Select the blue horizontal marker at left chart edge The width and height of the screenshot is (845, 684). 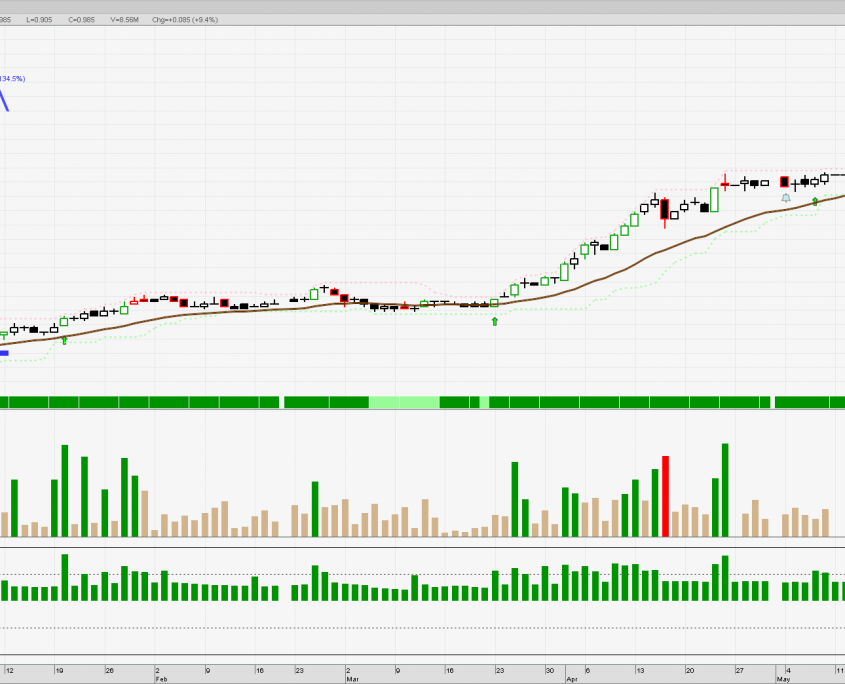[x=4, y=353]
